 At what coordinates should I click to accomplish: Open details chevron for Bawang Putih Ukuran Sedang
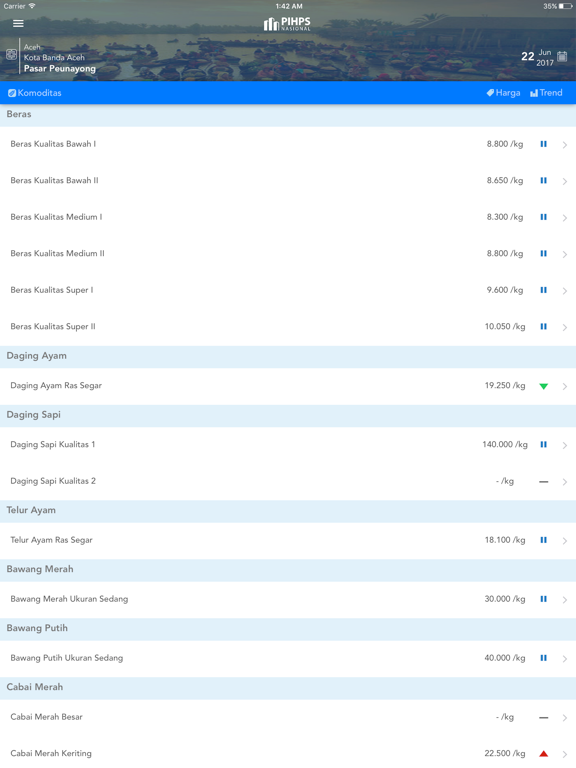[x=565, y=659]
